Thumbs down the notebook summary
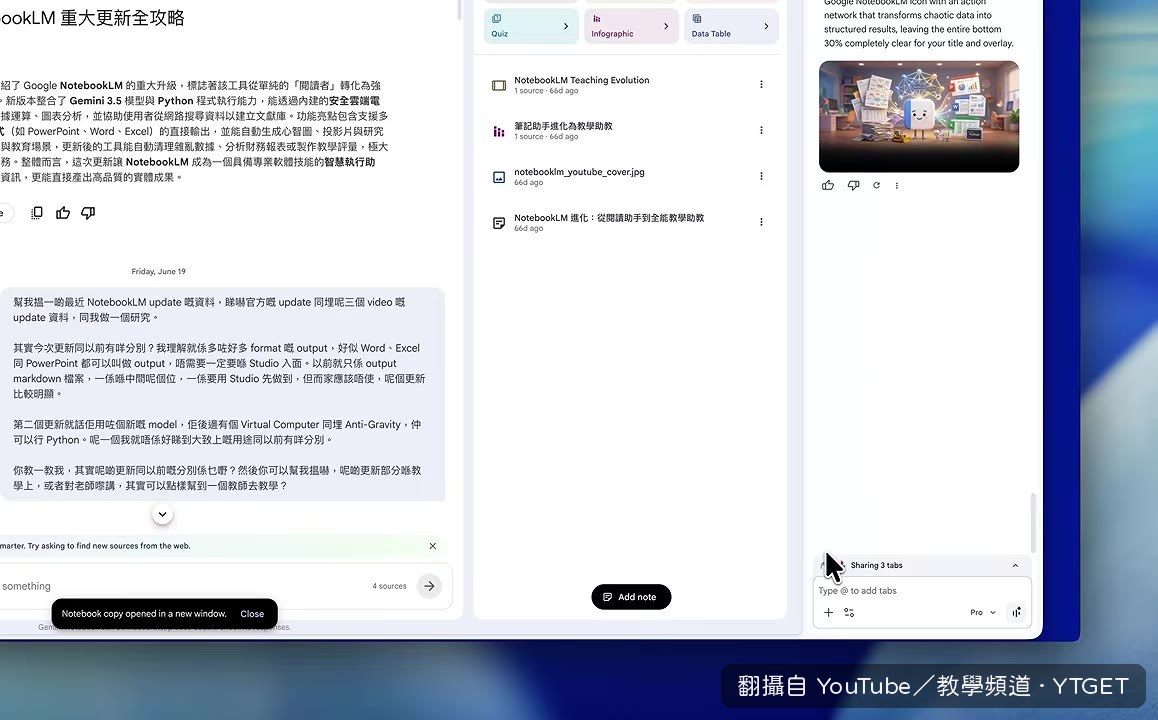1158x720 pixels. (x=88, y=213)
